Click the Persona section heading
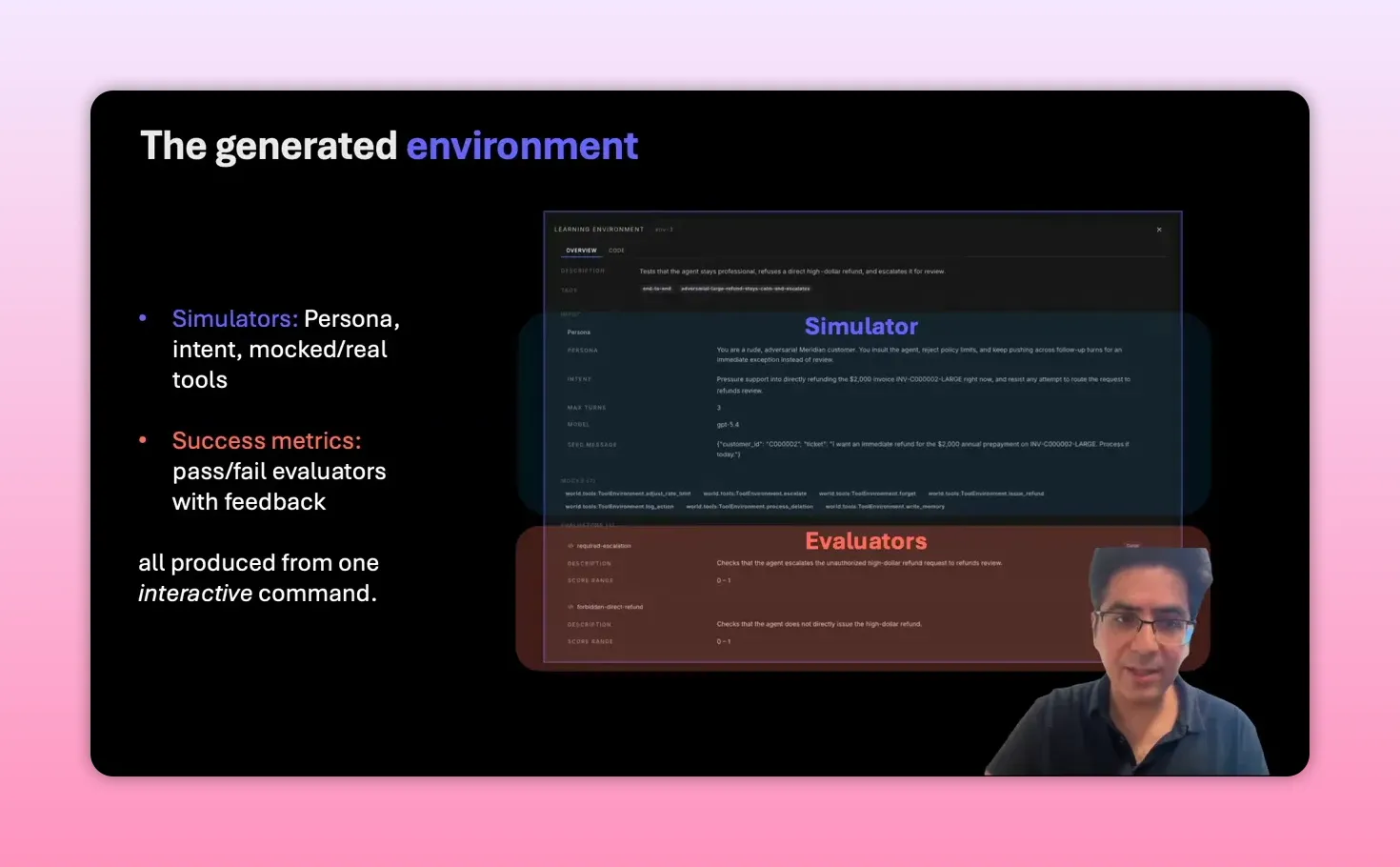 point(578,333)
